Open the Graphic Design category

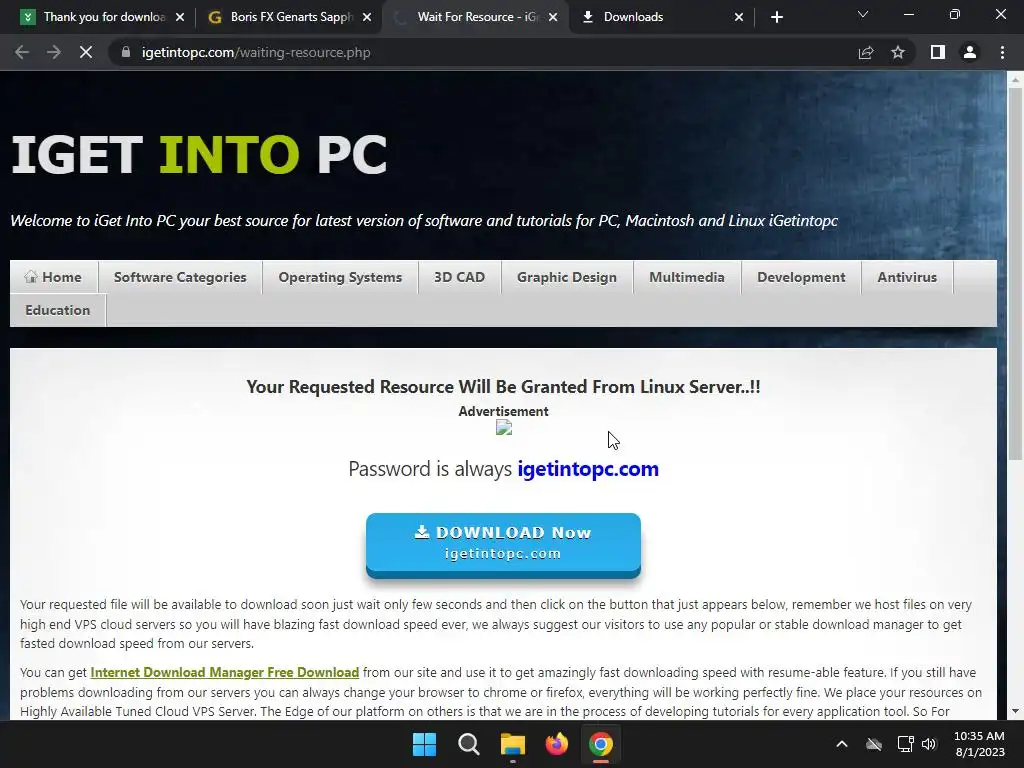click(x=567, y=277)
